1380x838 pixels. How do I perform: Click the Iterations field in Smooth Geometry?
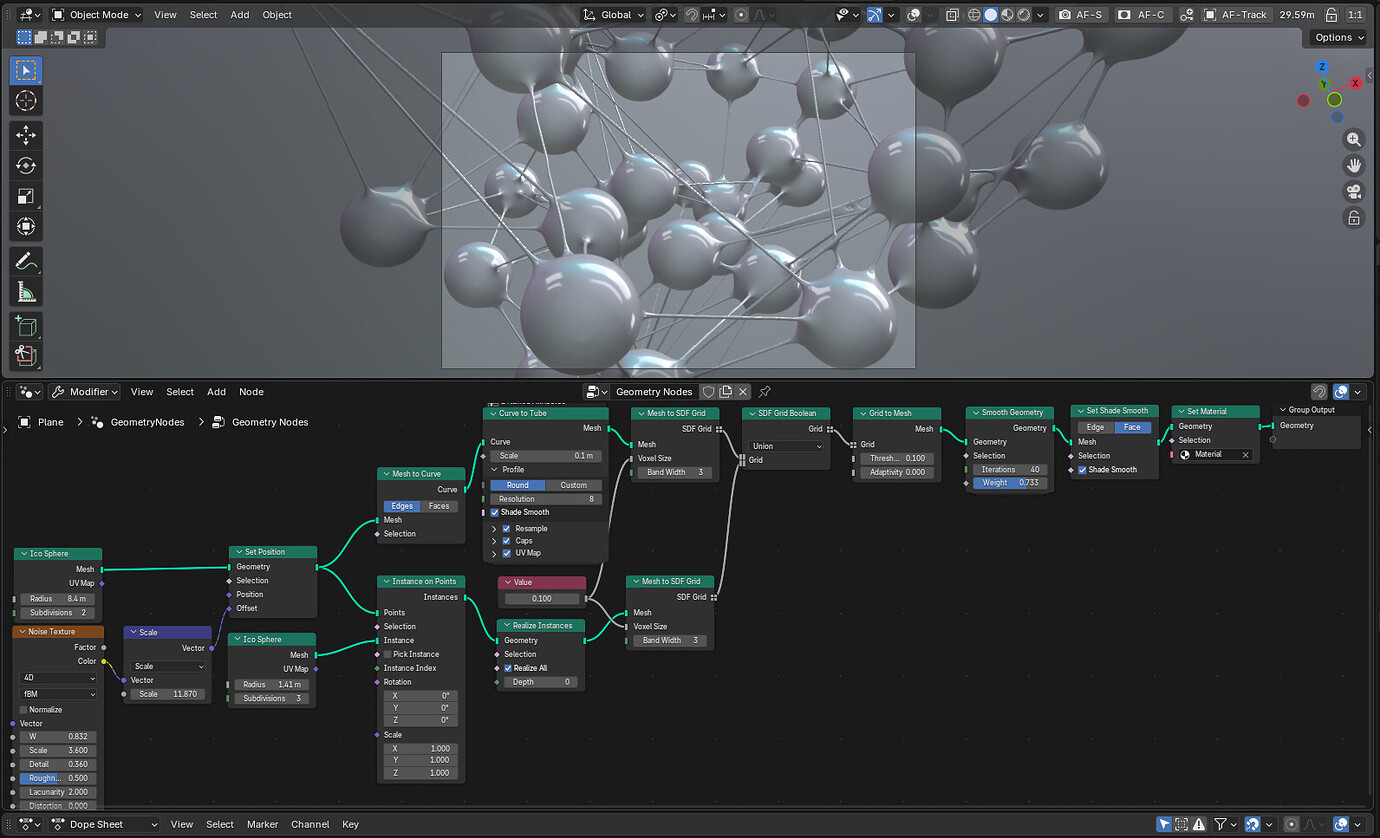point(1008,469)
